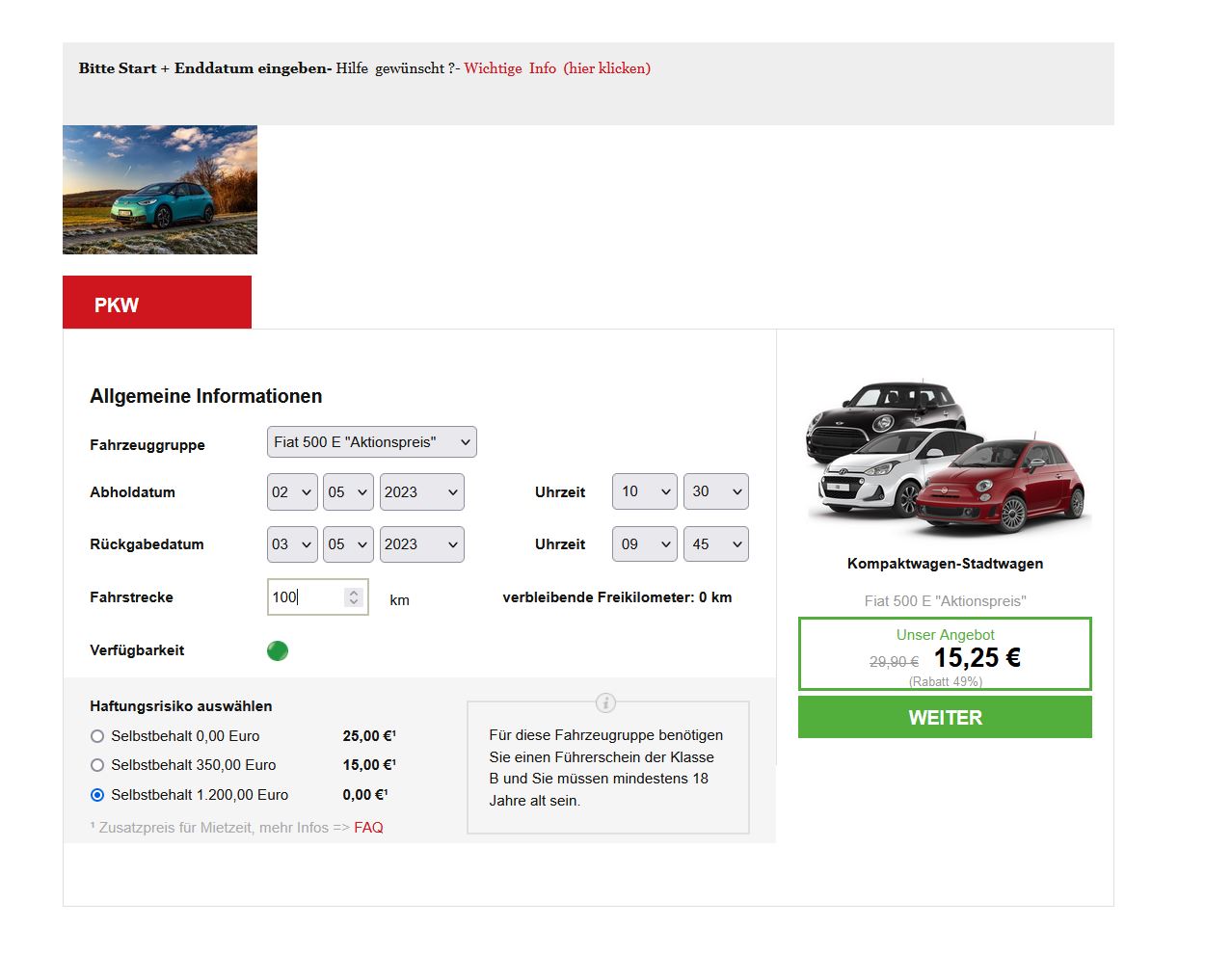Click the Fahrstrecke label
Viewport: 1232px width, 953px height.
[x=131, y=597]
